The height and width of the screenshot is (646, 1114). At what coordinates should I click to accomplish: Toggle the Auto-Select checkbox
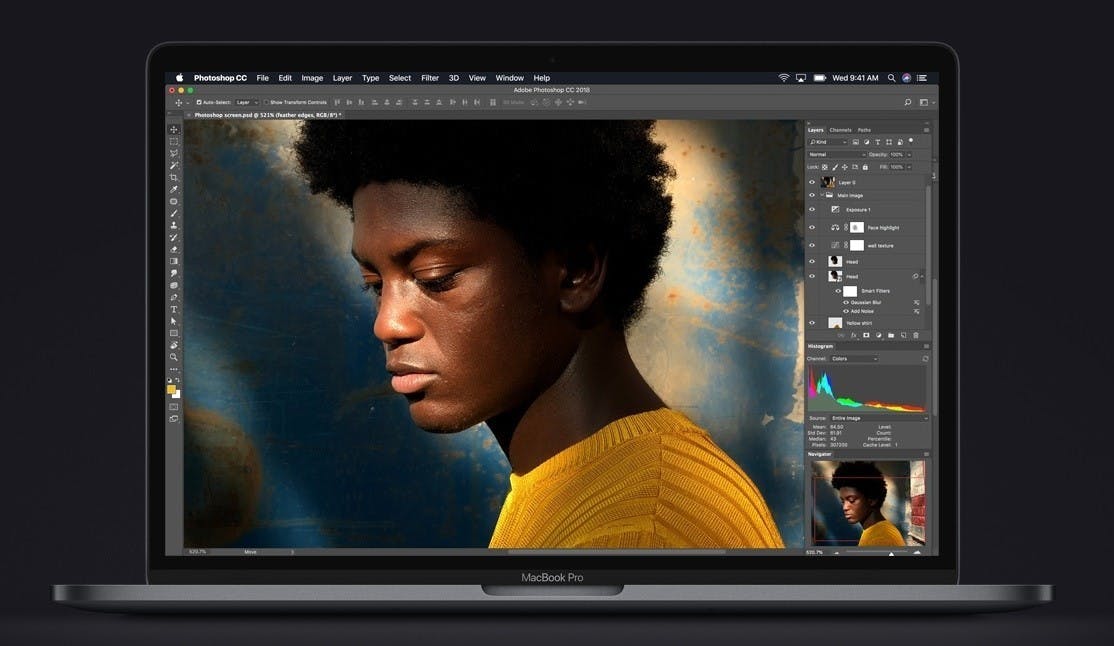pos(199,102)
